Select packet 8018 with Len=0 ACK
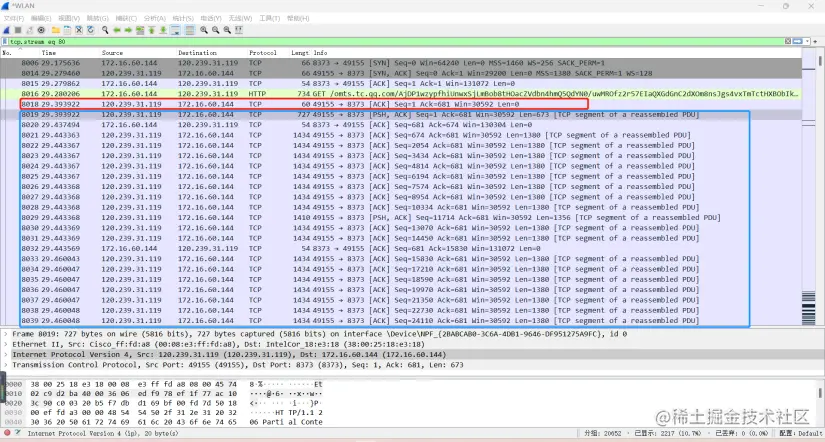 pos(401,104)
